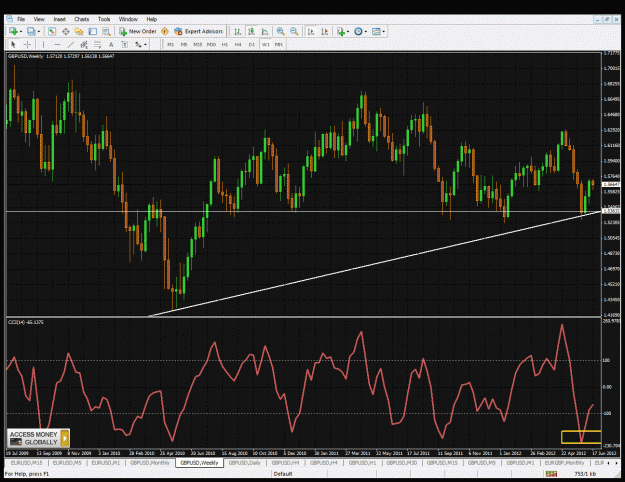Select the Equidistant Channel tool

pyautogui.click(x=84, y=45)
